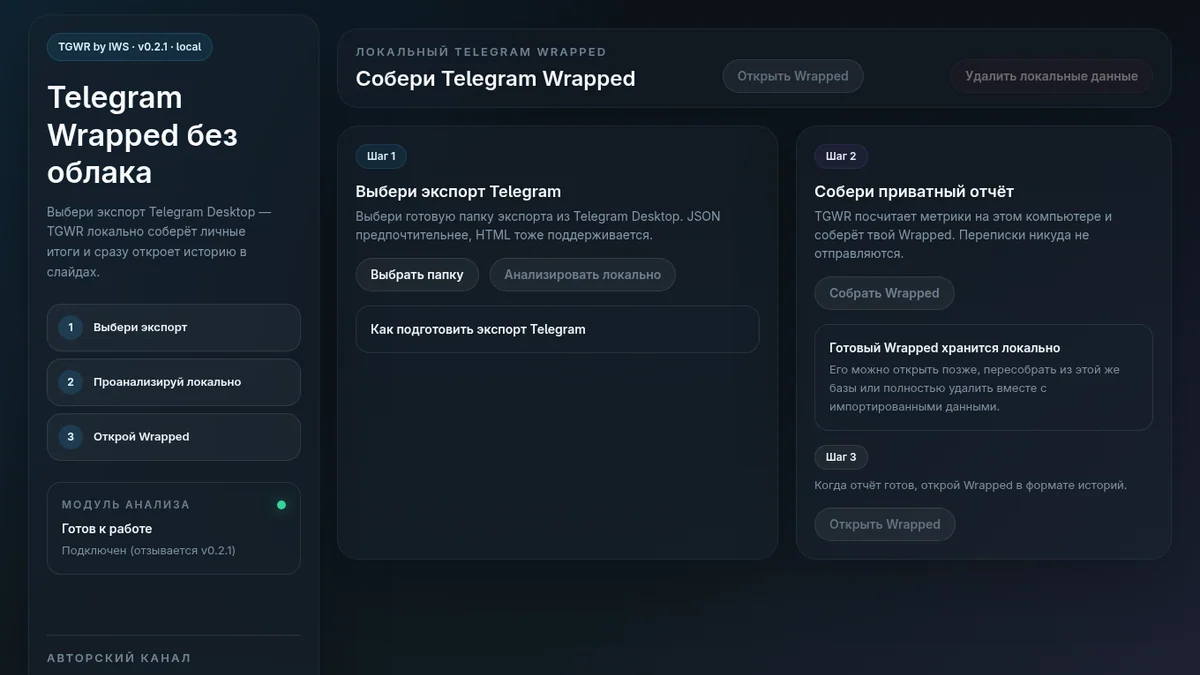Select sidebar step 'Открой Wrapped'
Viewport: 1200px width, 675px height.
click(x=173, y=437)
